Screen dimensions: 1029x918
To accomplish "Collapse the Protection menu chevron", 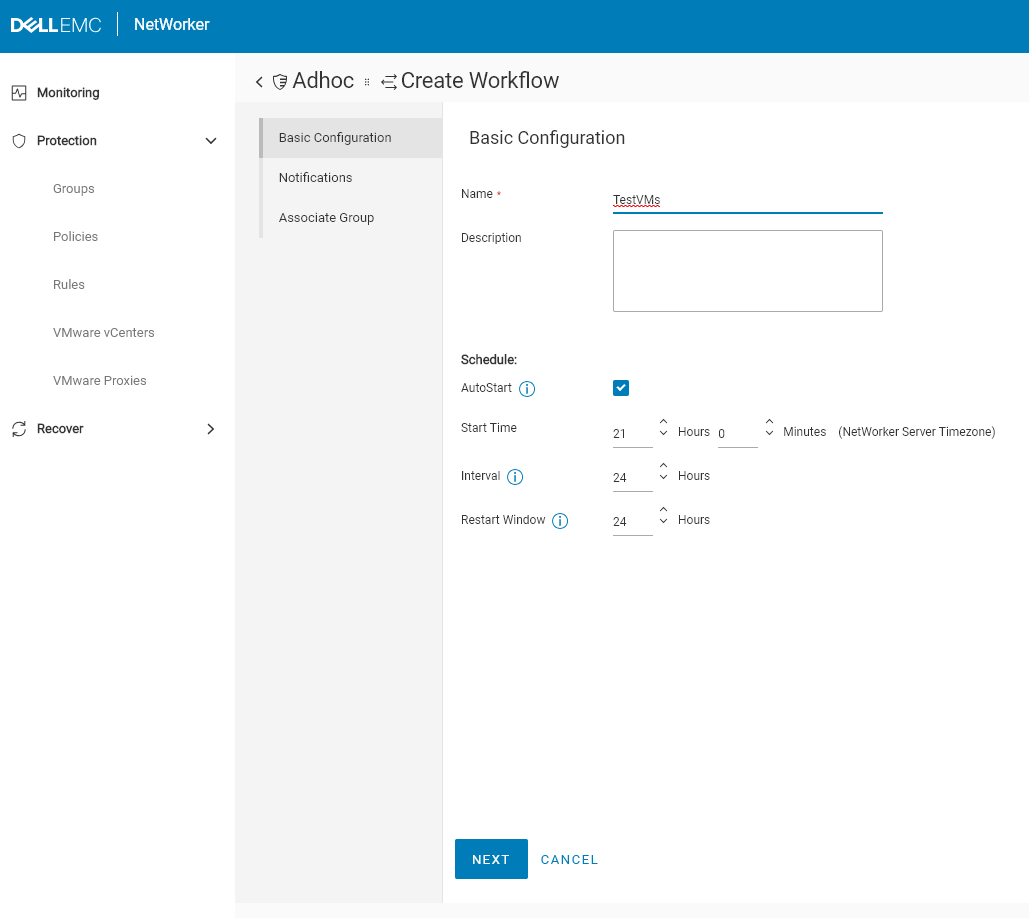I will [211, 140].
